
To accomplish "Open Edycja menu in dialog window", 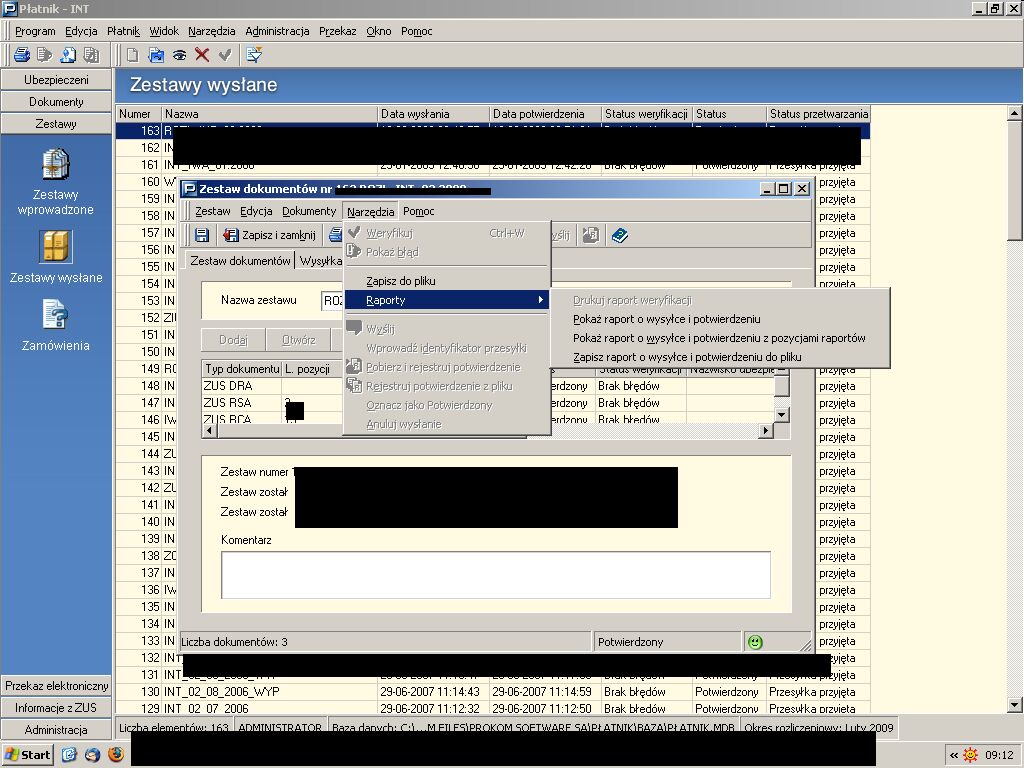I will point(256,211).
